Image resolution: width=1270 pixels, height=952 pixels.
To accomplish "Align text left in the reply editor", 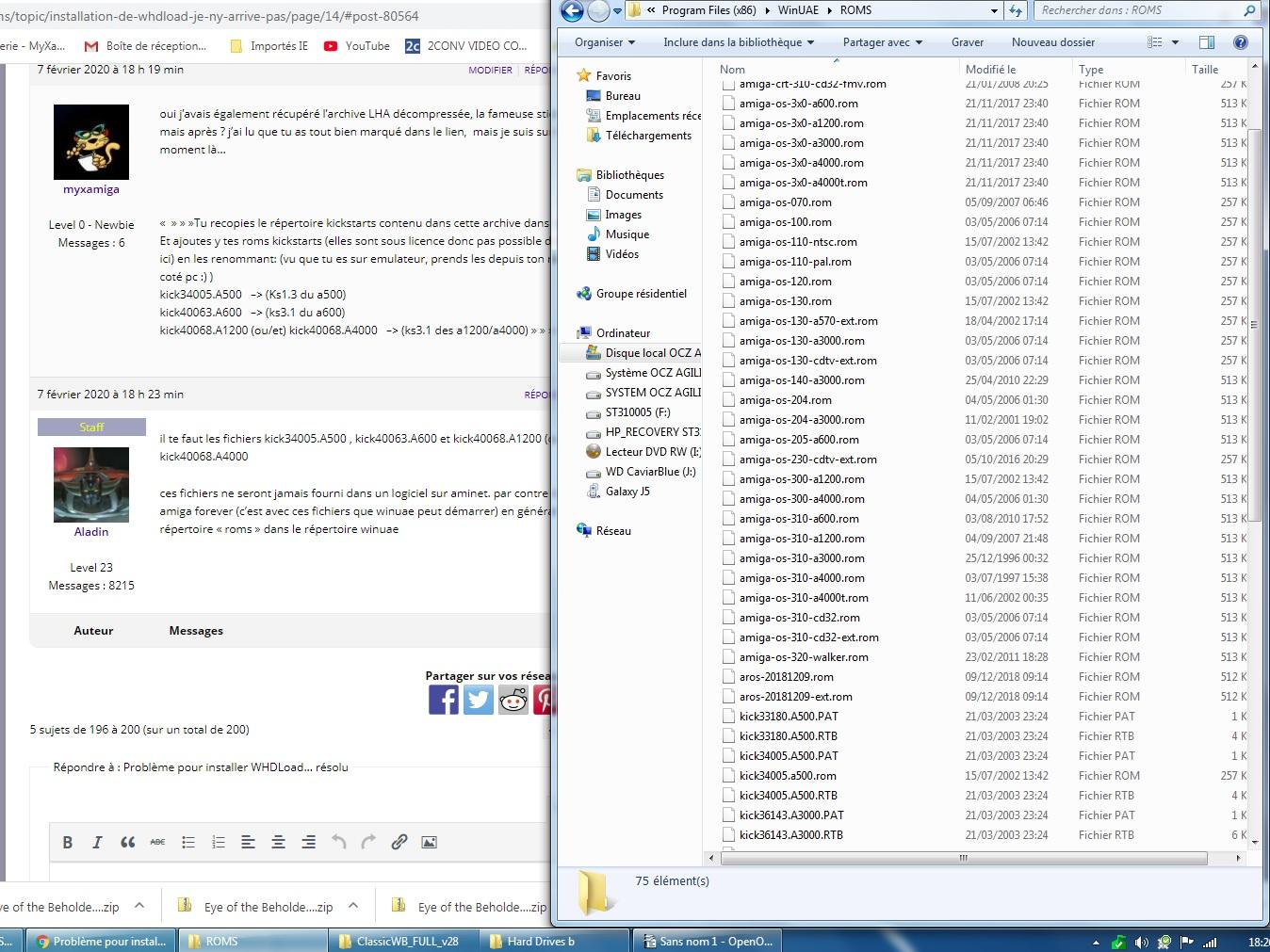I will point(248,842).
